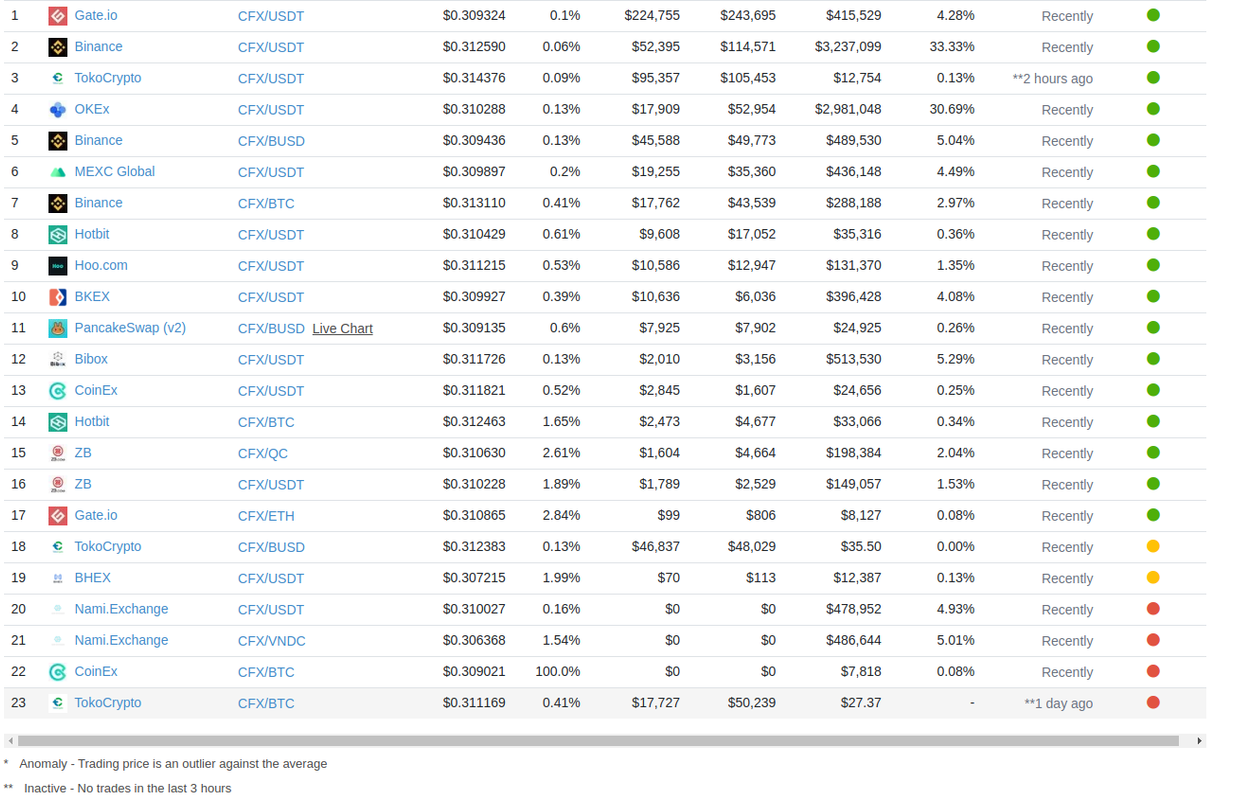Click the Nami.Exchange logo in row 20
Screen dimensions: 1252x800
[x=58, y=610]
